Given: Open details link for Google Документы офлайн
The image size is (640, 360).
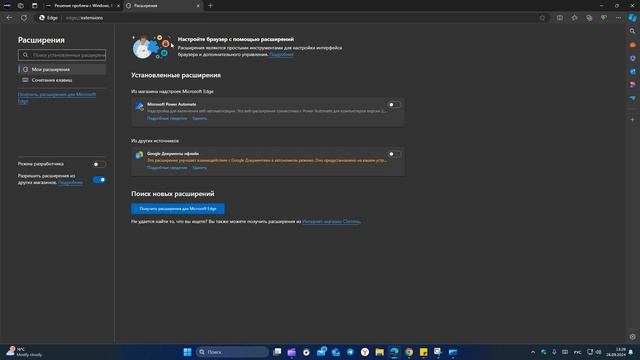Looking at the screenshot, I should [x=167, y=168].
